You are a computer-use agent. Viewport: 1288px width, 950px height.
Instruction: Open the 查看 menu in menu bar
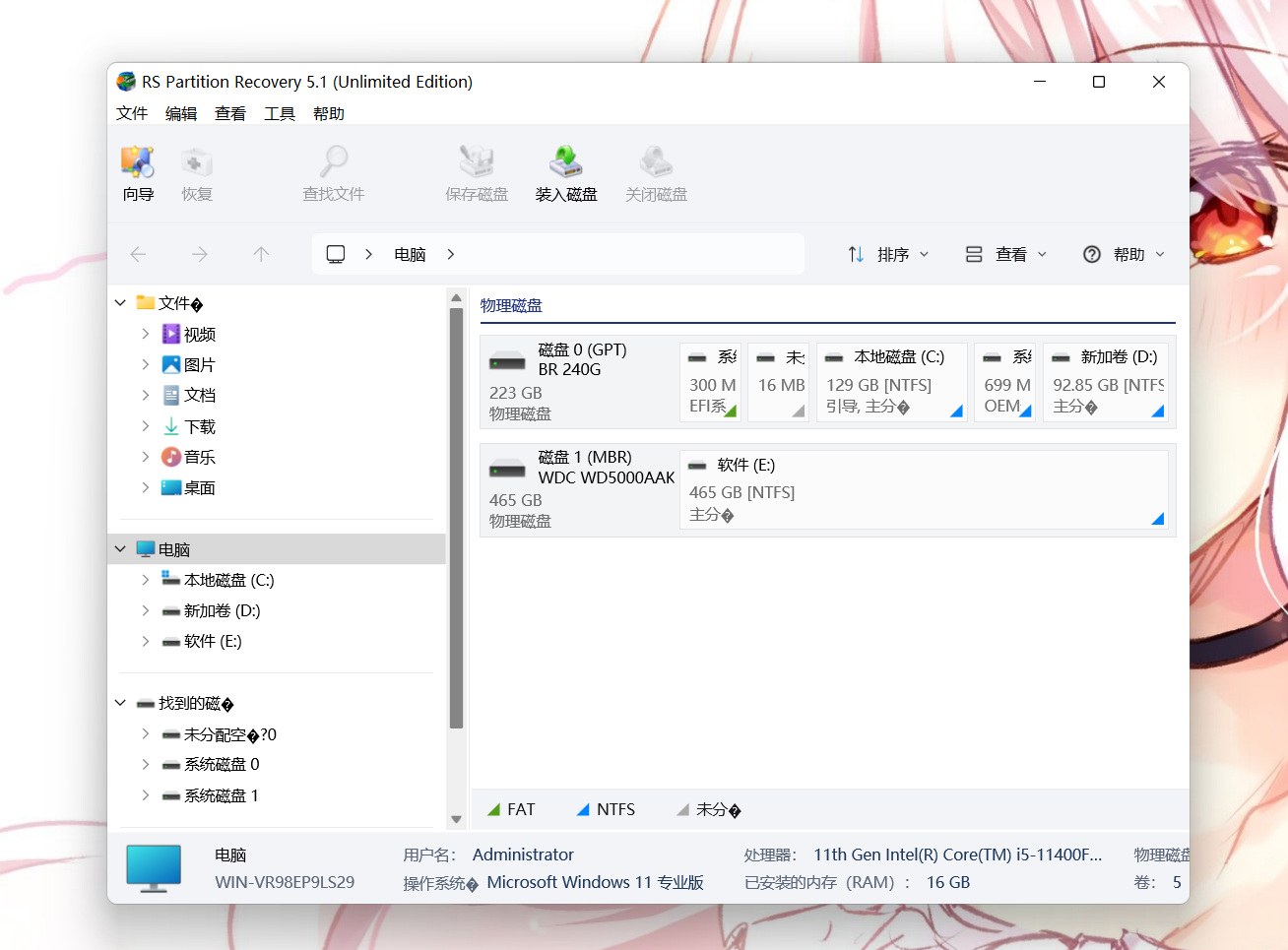click(x=230, y=113)
